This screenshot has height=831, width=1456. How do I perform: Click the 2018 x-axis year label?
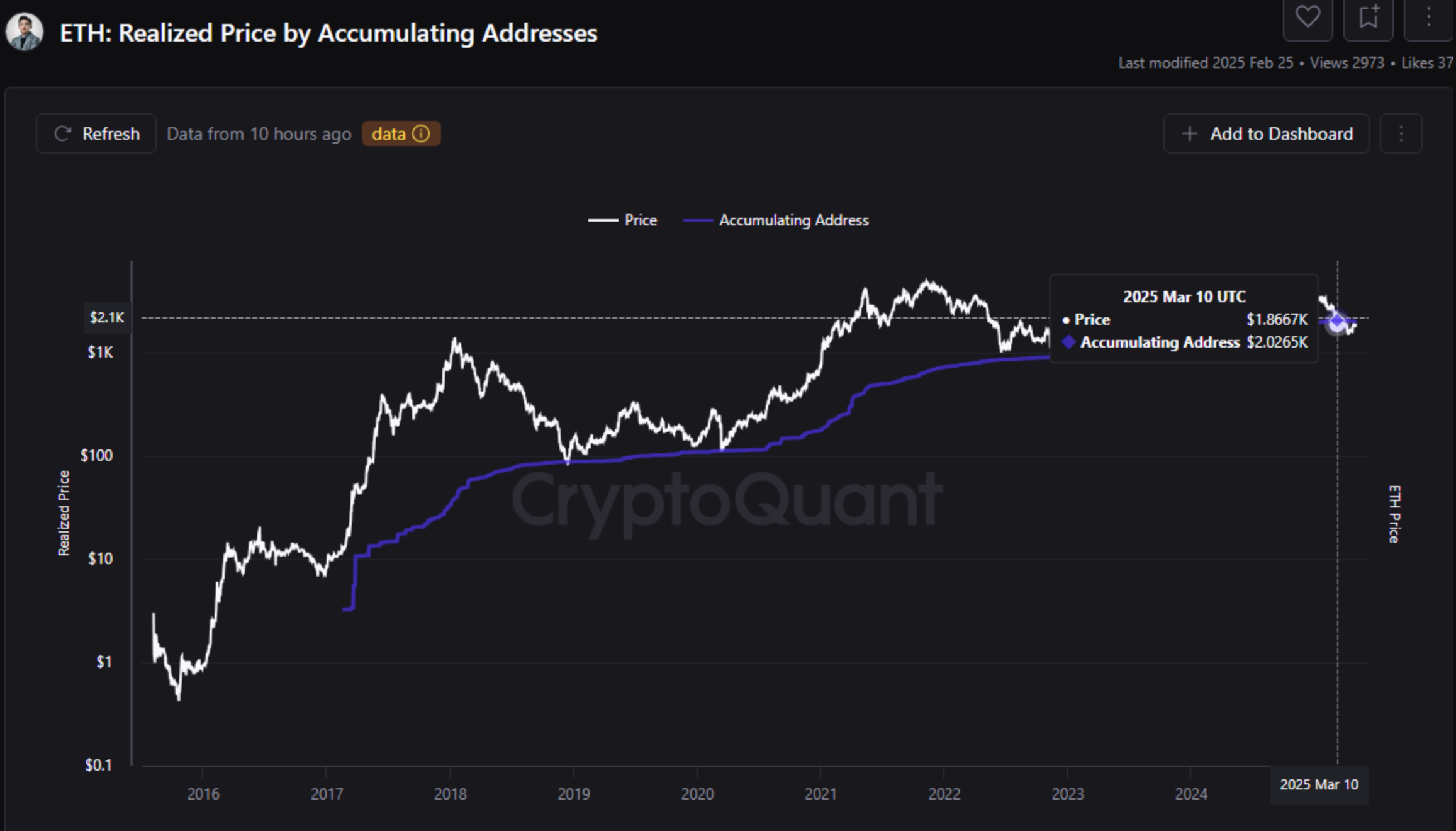click(450, 794)
